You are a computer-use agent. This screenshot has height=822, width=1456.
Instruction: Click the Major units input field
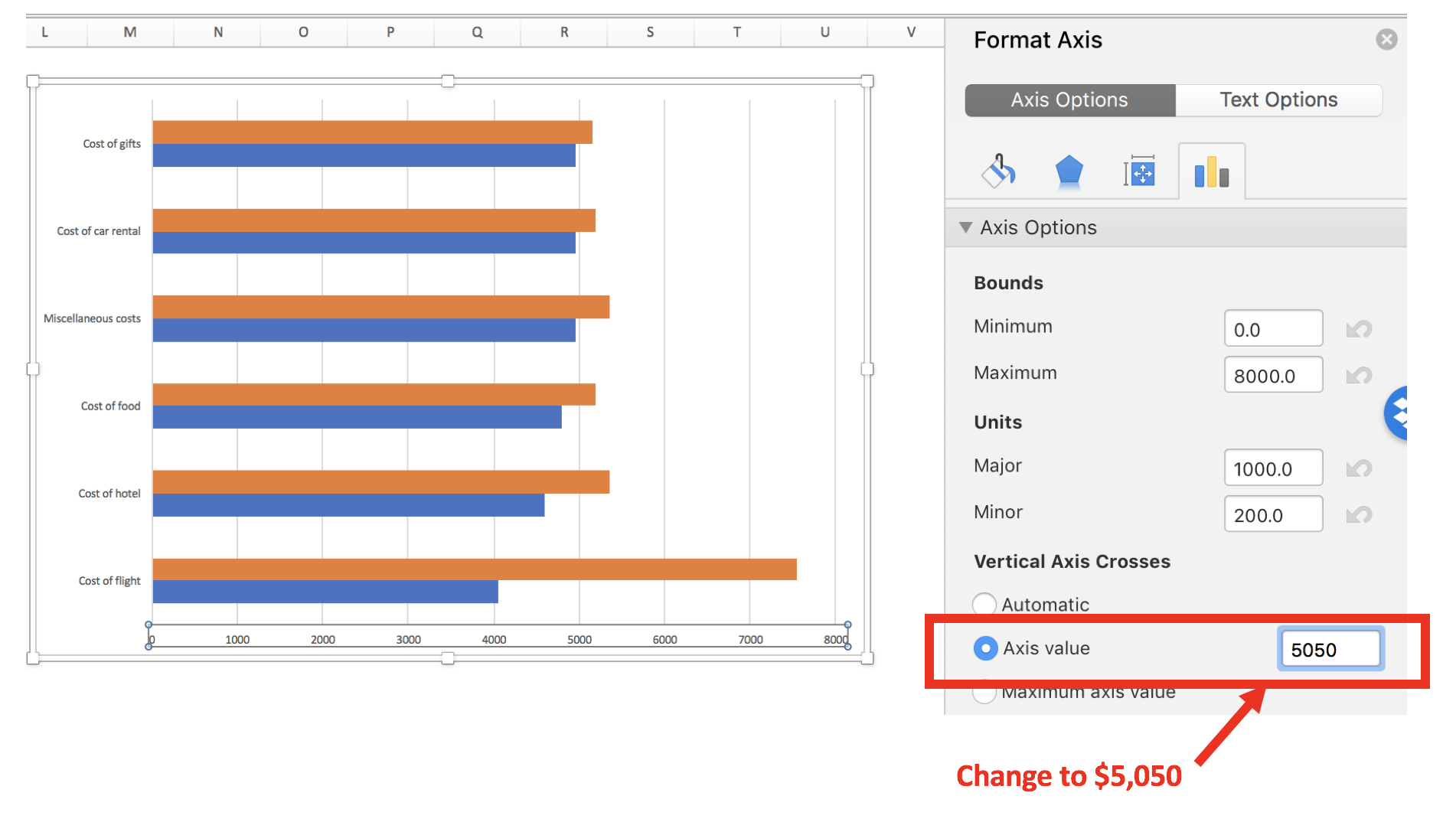click(x=1273, y=468)
